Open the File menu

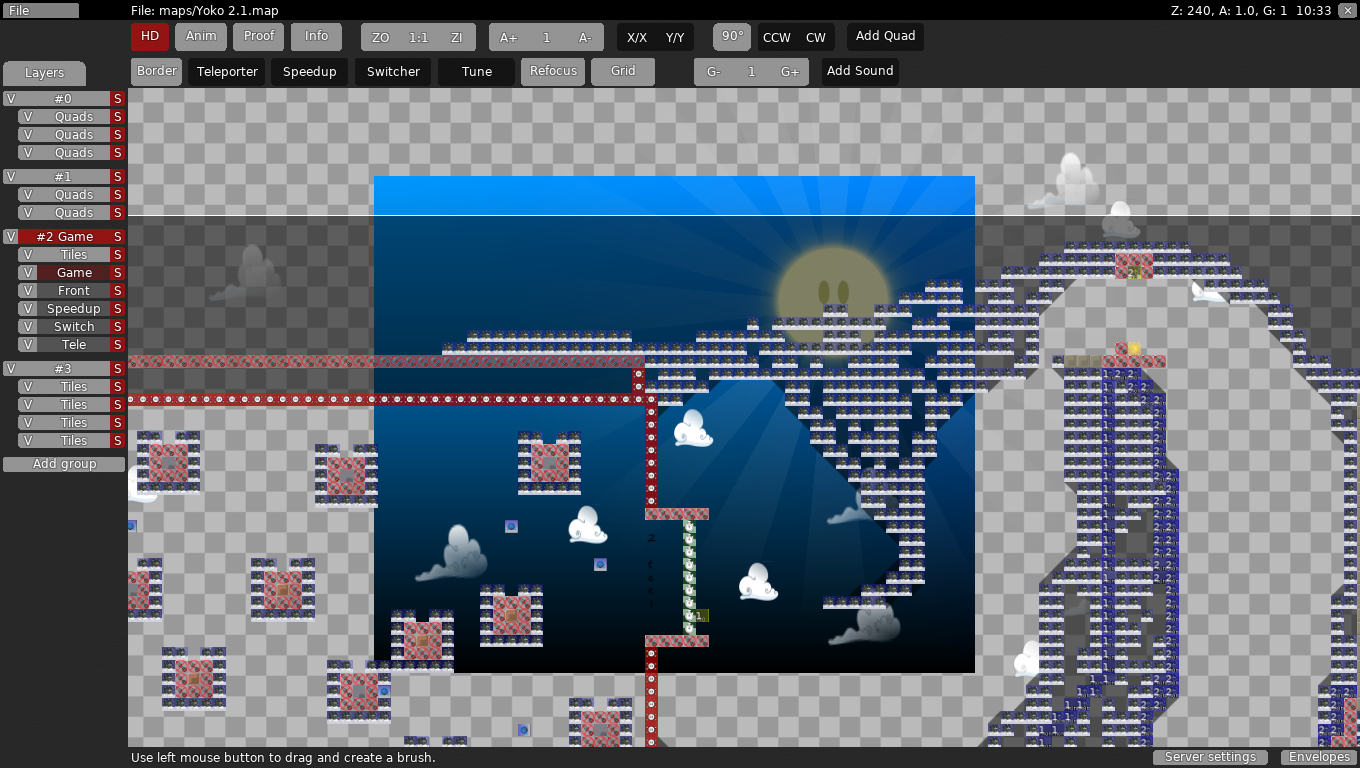click(39, 10)
